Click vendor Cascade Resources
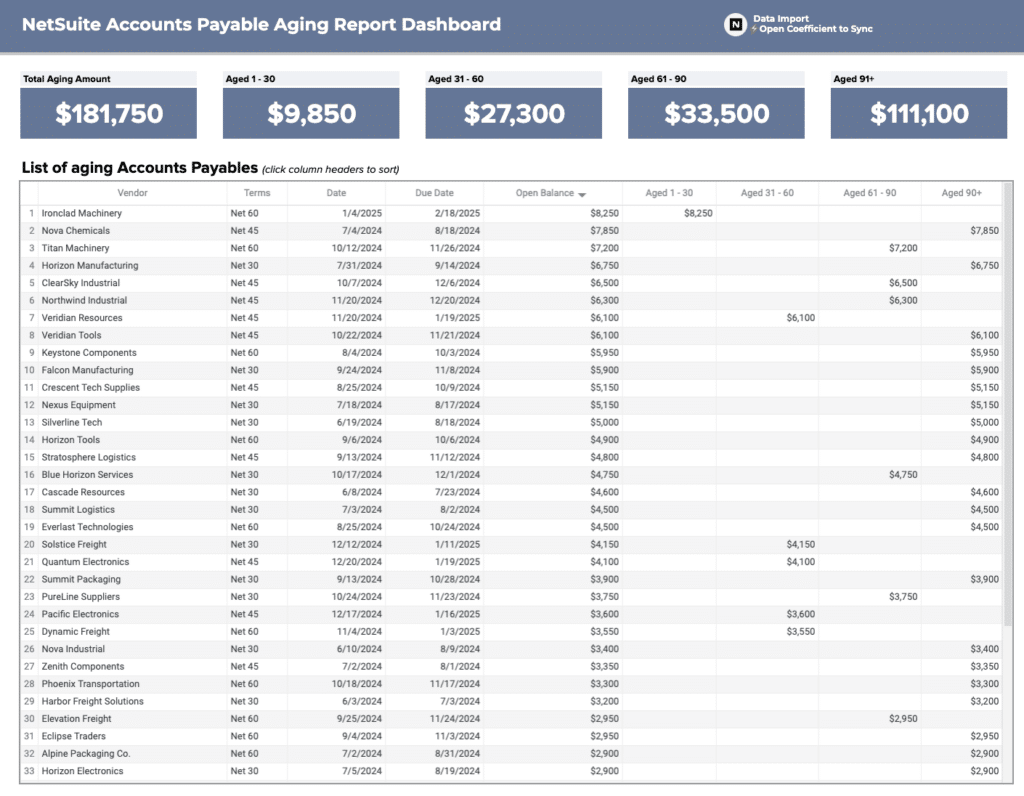Image resolution: width=1024 pixels, height=796 pixels. [83, 492]
